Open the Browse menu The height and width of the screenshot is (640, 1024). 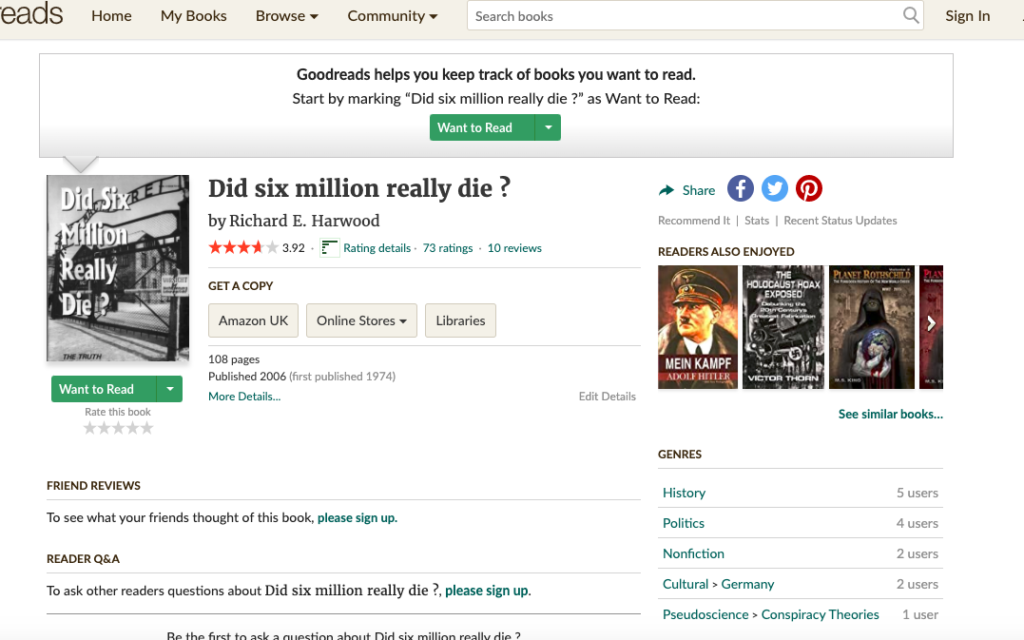click(287, 16)
